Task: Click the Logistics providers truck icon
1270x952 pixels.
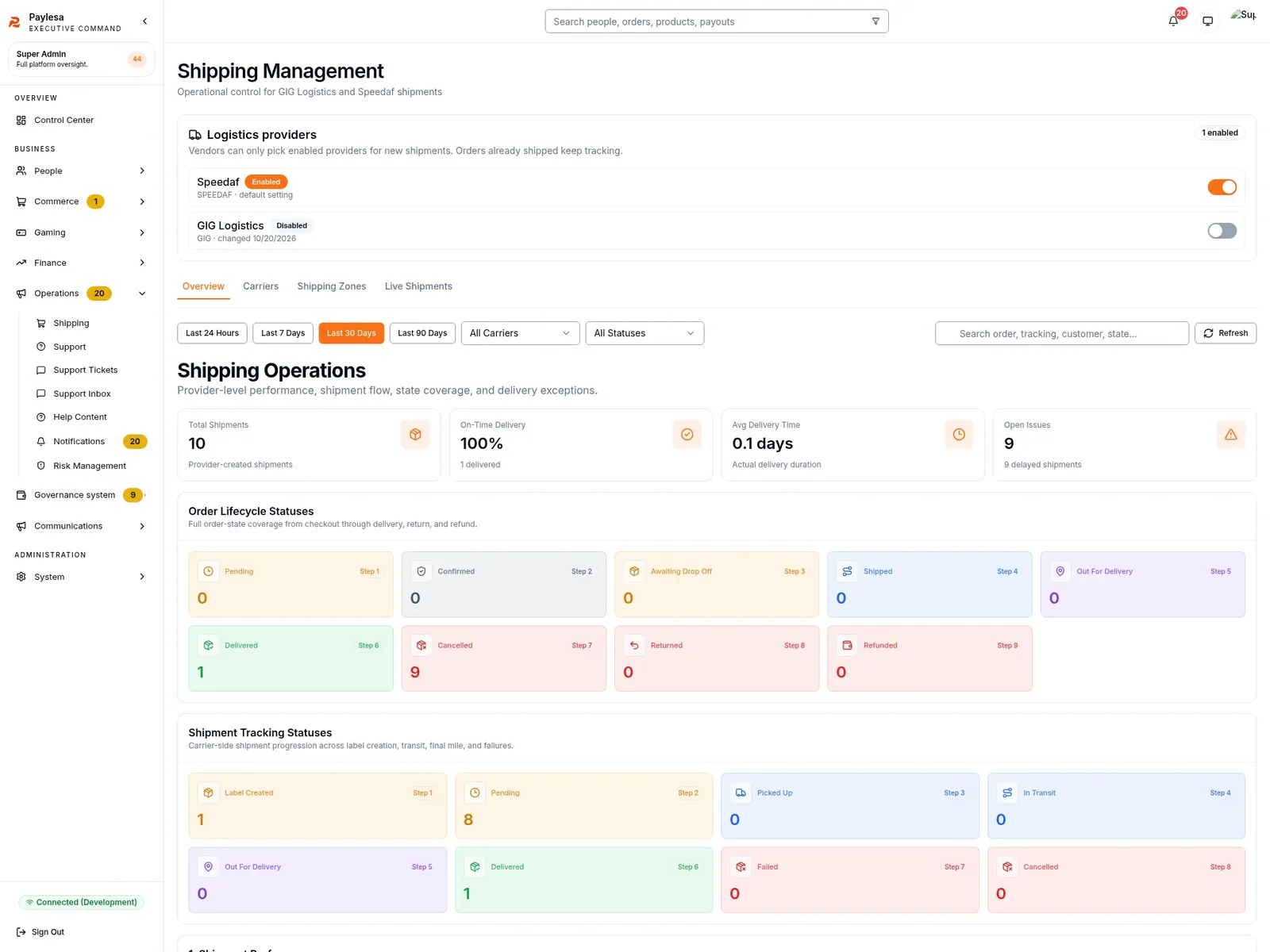Action: [194, 135]
